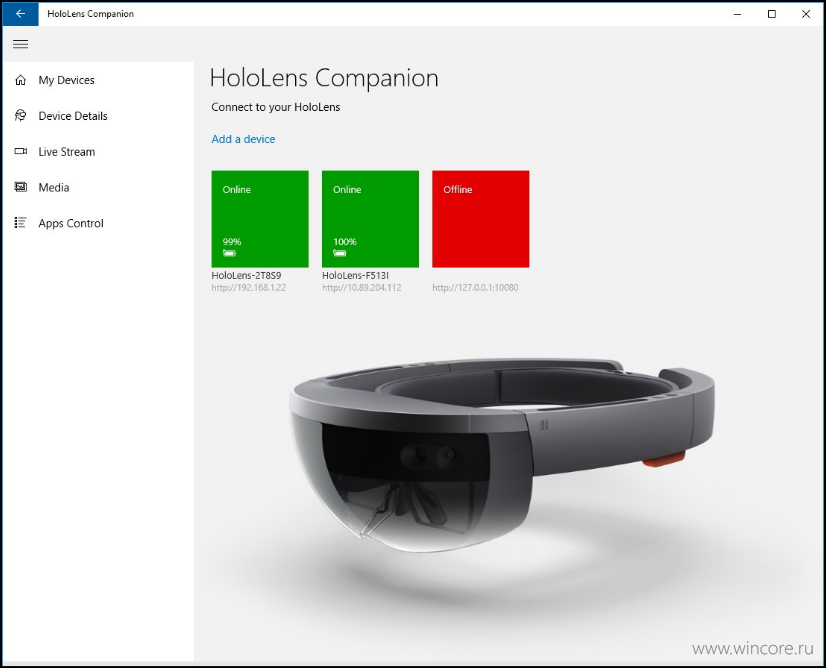The height and width of the screenshot is (668, 826).
Task: Click the HoloLens headset image
Action: [502, 456]
